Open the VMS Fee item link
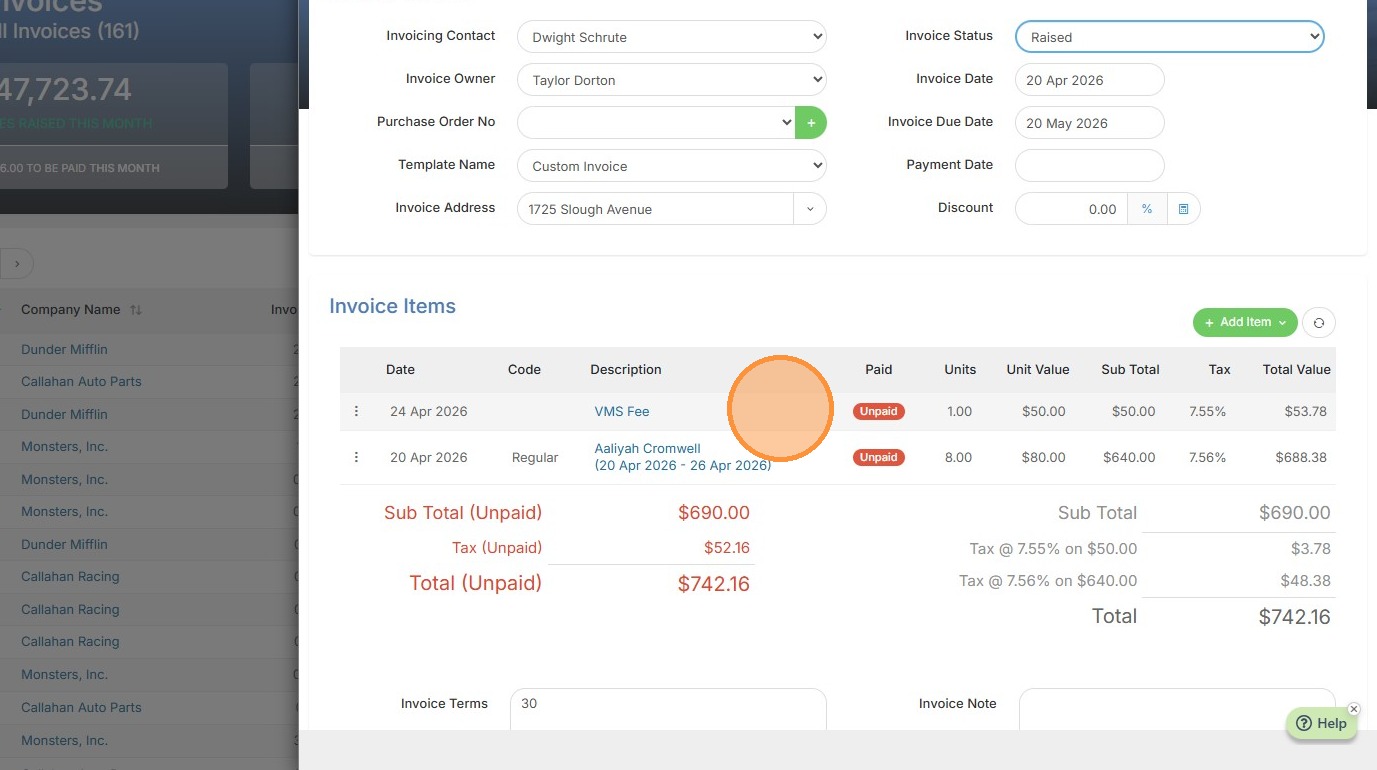1377x770 pixels. (622, 411)
